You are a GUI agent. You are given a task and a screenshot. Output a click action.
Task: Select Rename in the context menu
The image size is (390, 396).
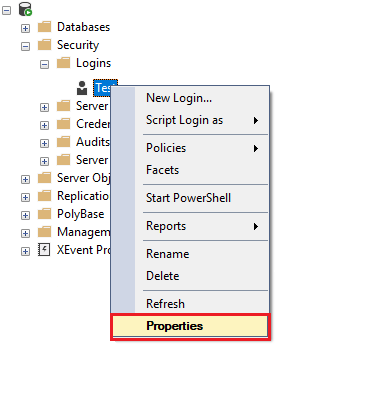coord(190,254)
